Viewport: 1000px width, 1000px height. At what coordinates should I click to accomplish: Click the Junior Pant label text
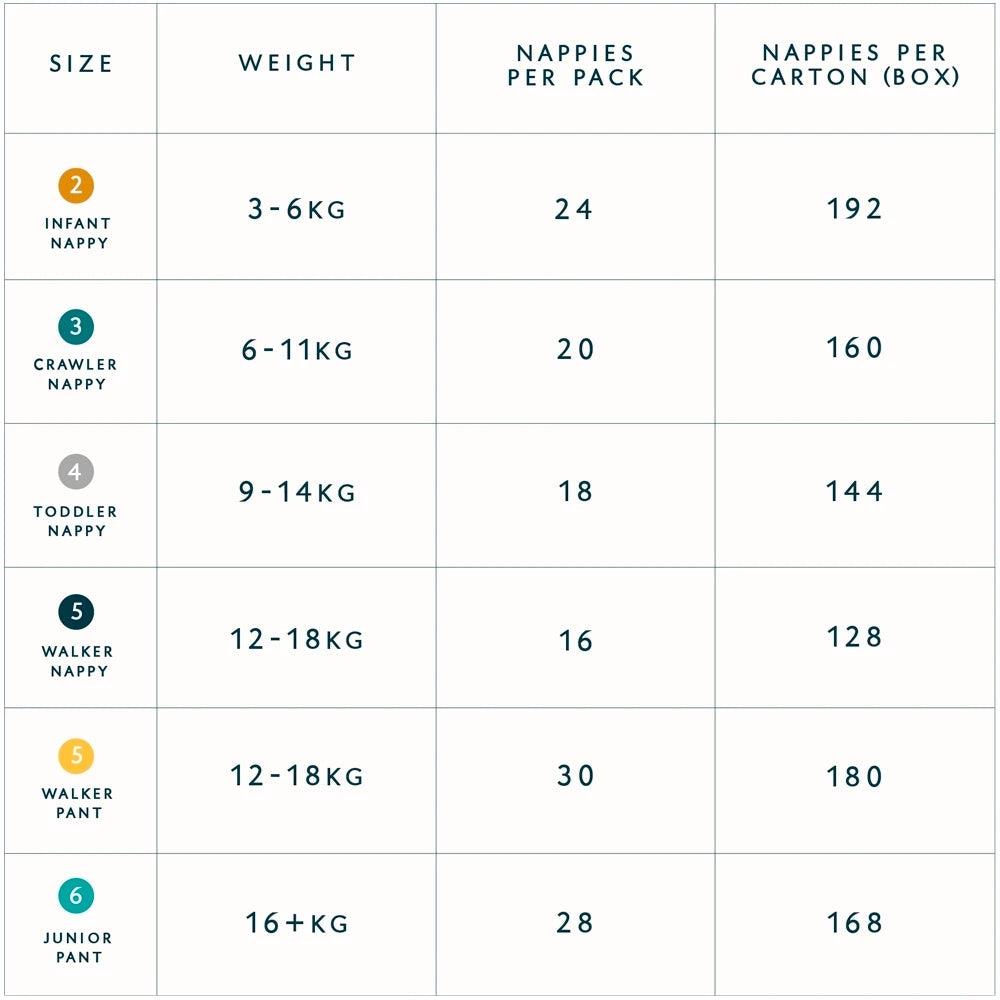pyautogui.click(x=78, y=947)
